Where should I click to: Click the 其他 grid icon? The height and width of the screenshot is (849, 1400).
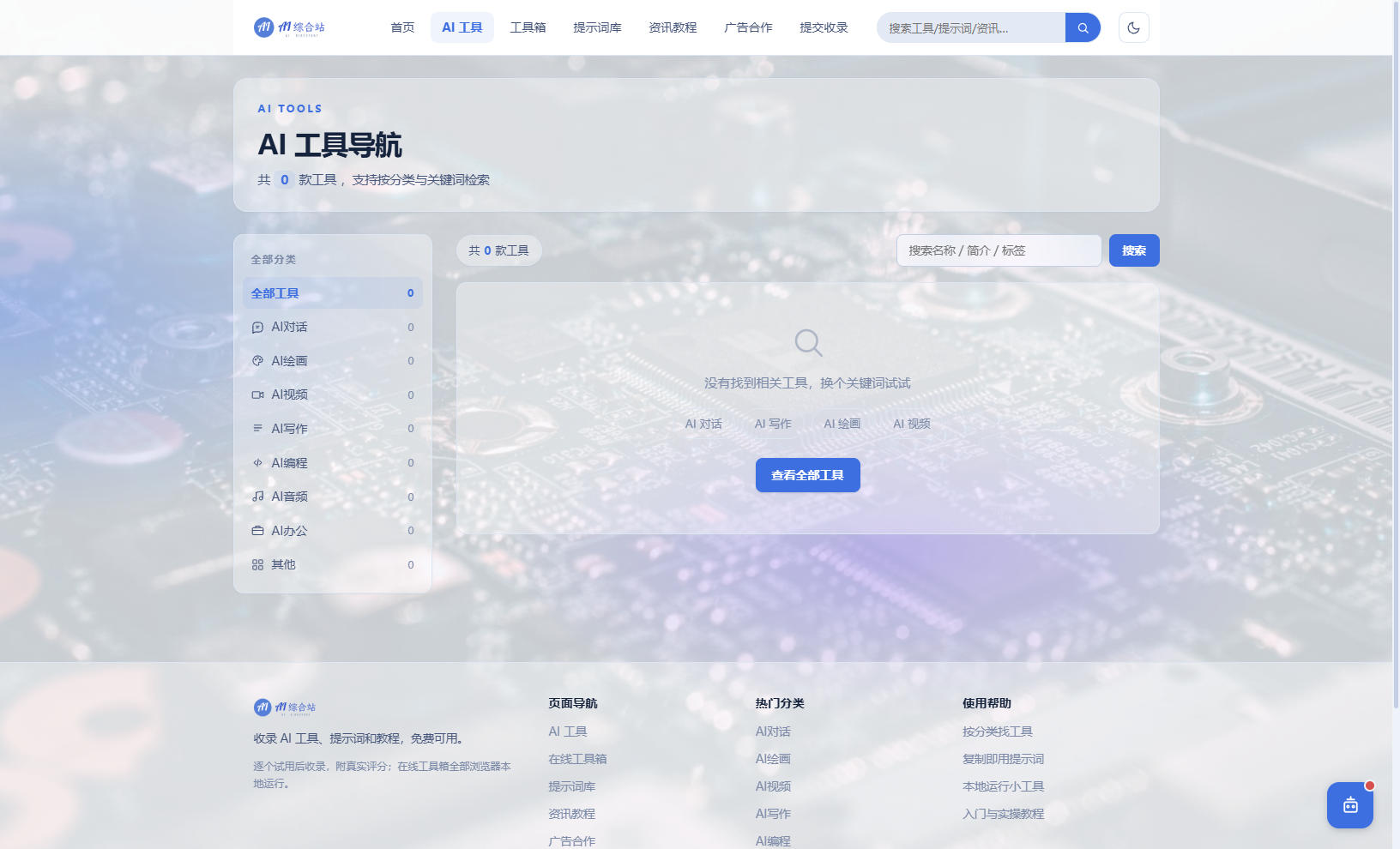(x=257, y=564)
